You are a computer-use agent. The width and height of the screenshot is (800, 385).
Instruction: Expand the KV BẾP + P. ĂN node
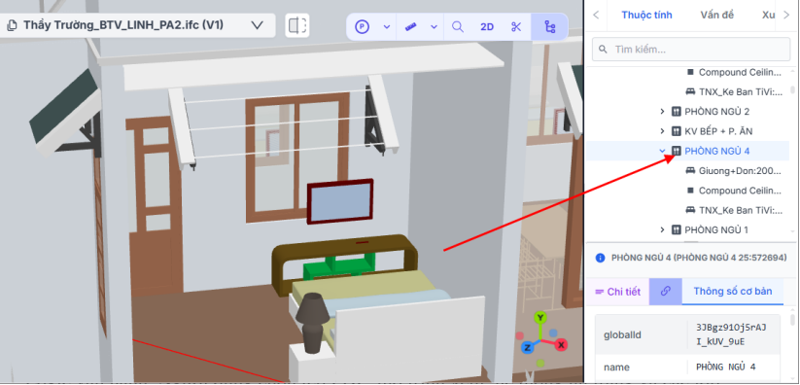point(662,131)
